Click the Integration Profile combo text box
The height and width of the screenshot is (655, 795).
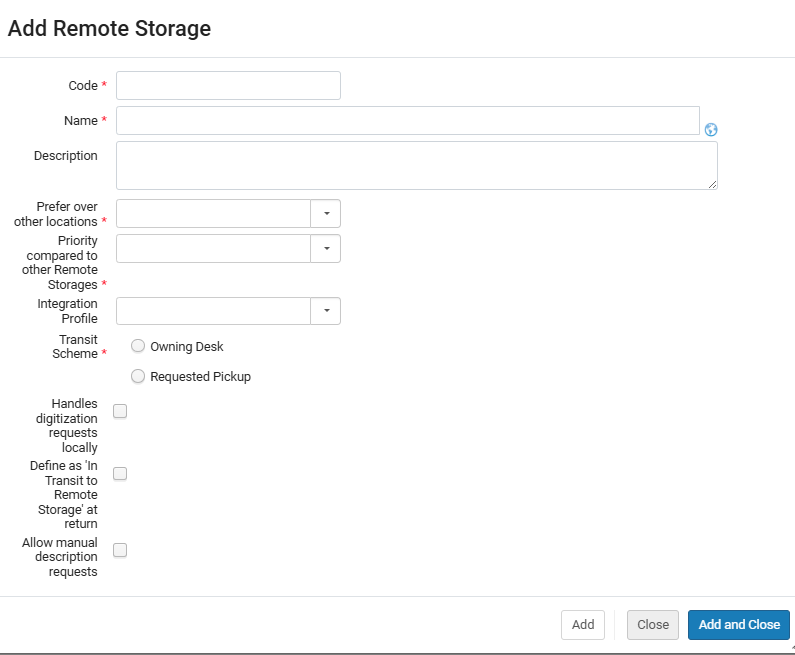coord(213,312)
